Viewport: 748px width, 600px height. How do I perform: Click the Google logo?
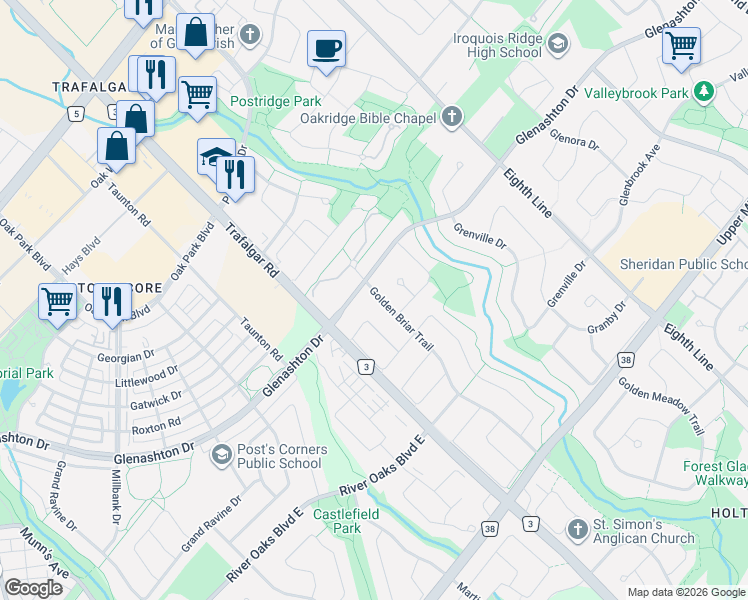coord(33,589)
